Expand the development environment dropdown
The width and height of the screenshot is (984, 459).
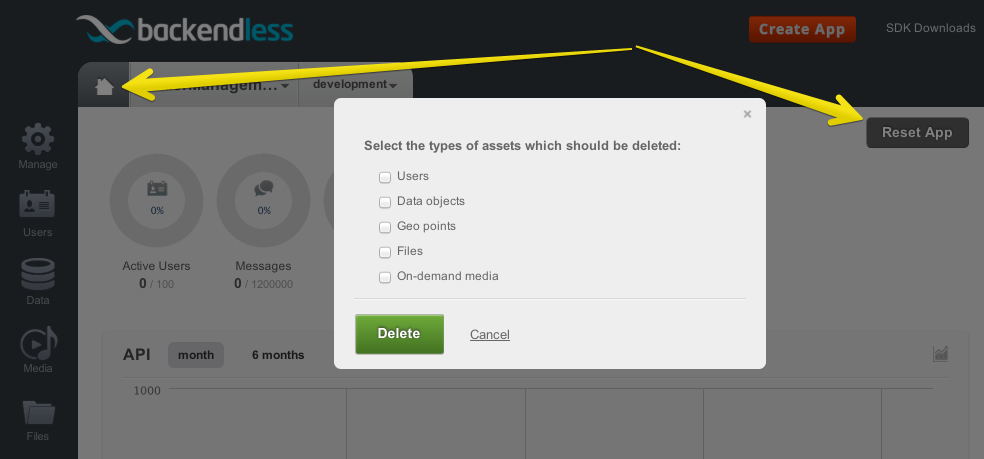pyautogui.click(x=355, y=84)
